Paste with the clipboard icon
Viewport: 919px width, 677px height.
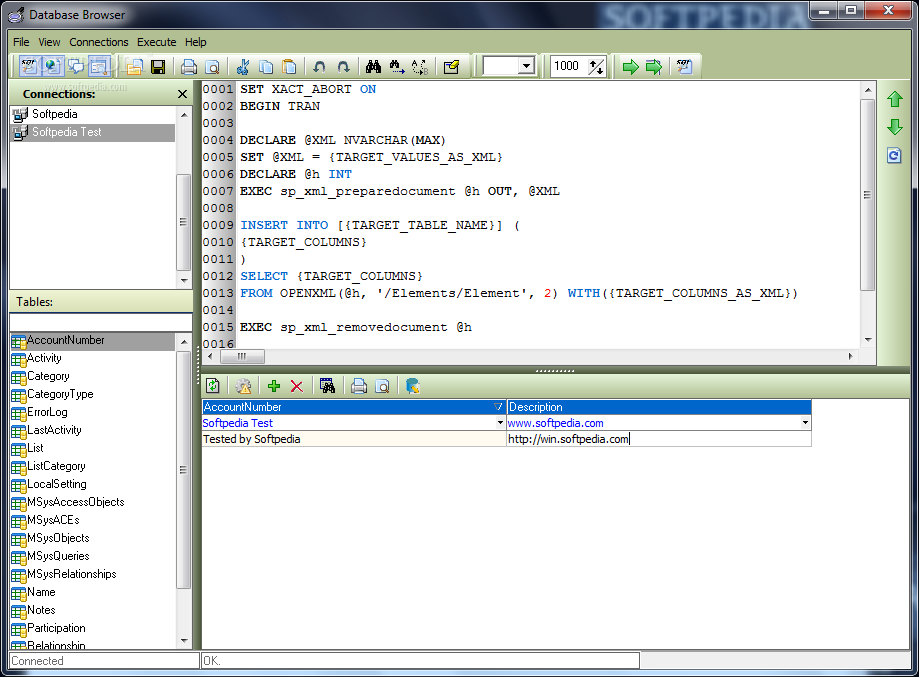tap(290, 67)
